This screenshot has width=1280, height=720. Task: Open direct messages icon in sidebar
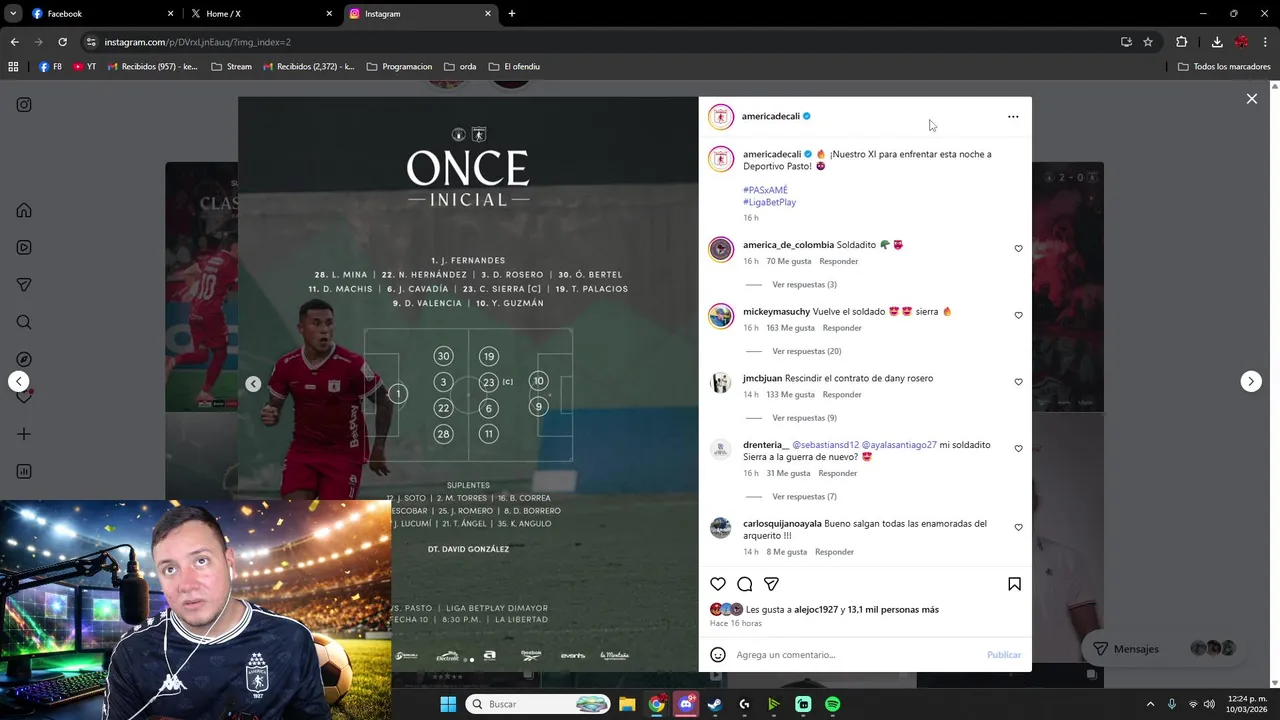click(x=24, y=285)
